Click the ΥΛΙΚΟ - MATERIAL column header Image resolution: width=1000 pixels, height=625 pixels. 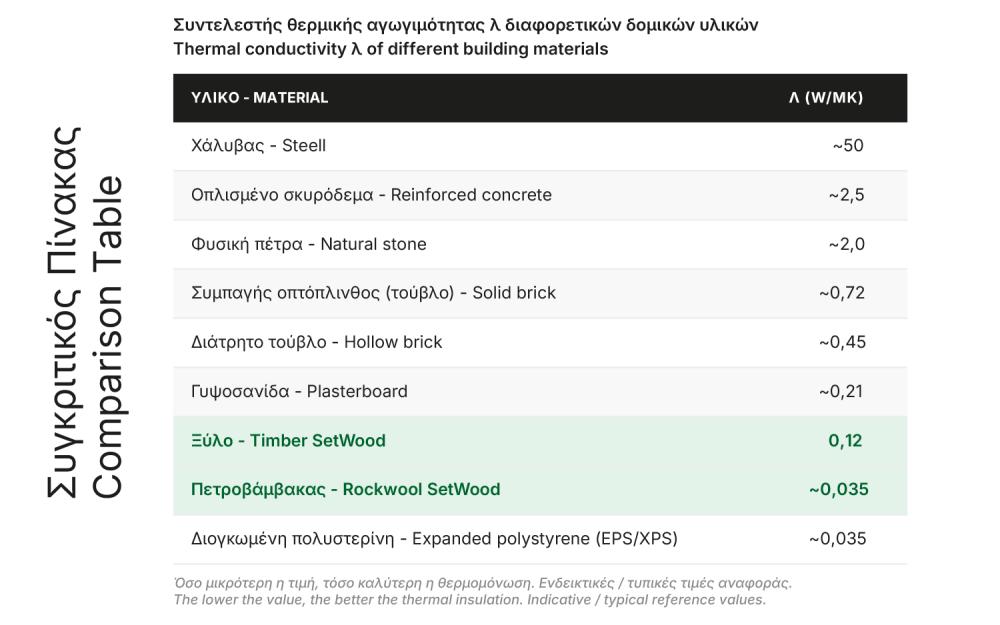259,98
